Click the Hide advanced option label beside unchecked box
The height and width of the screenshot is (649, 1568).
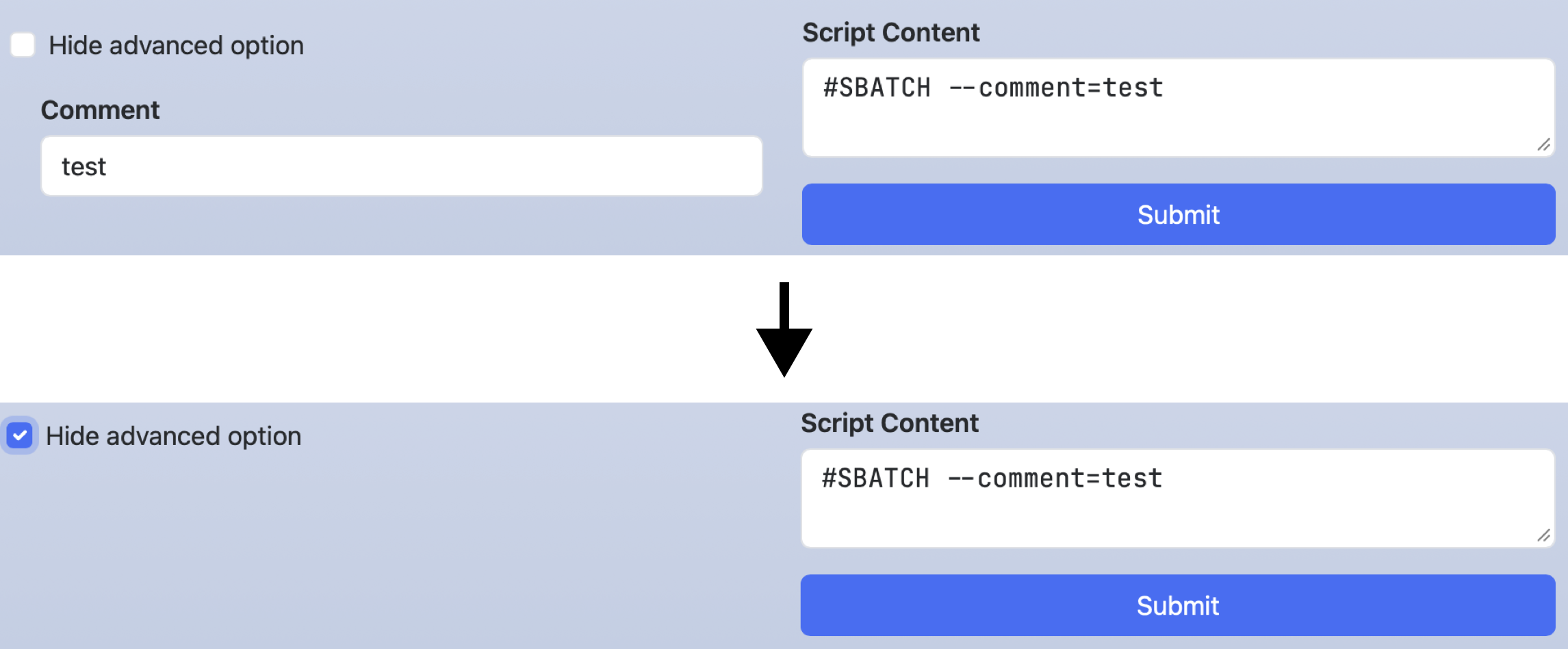click(x=176, y=46)
